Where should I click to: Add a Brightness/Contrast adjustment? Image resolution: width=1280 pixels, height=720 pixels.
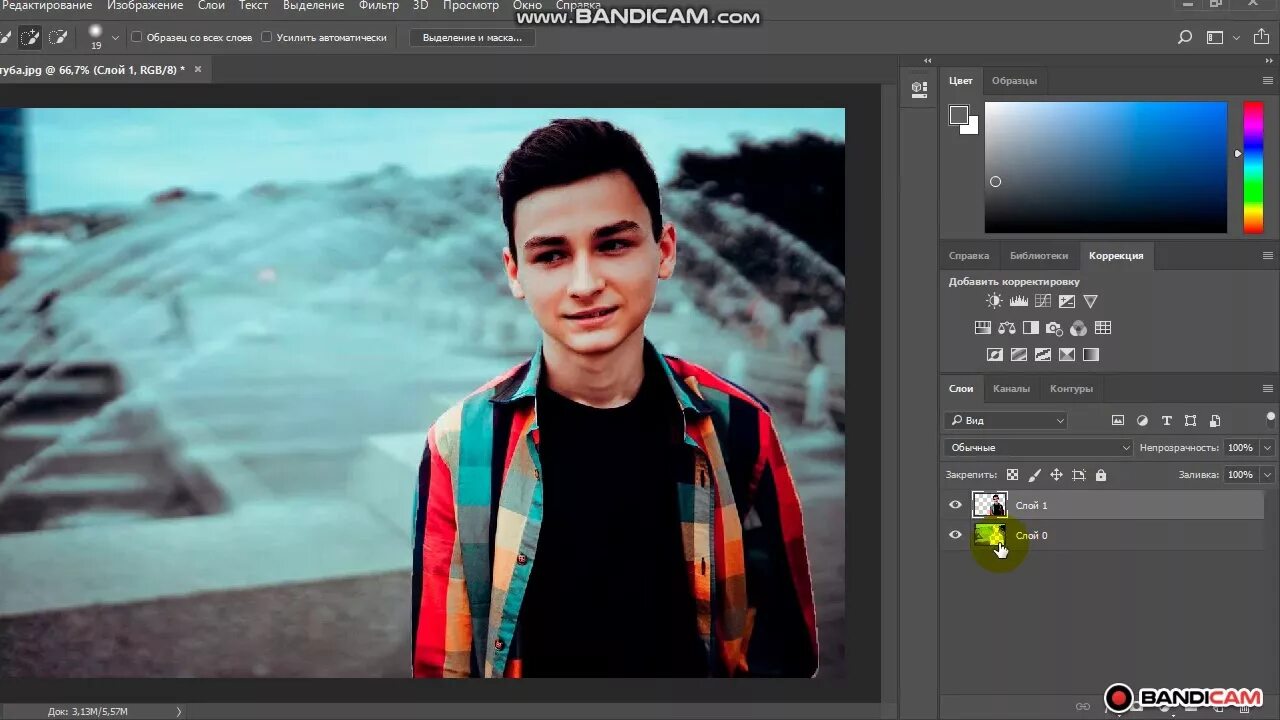coord(994,301)
